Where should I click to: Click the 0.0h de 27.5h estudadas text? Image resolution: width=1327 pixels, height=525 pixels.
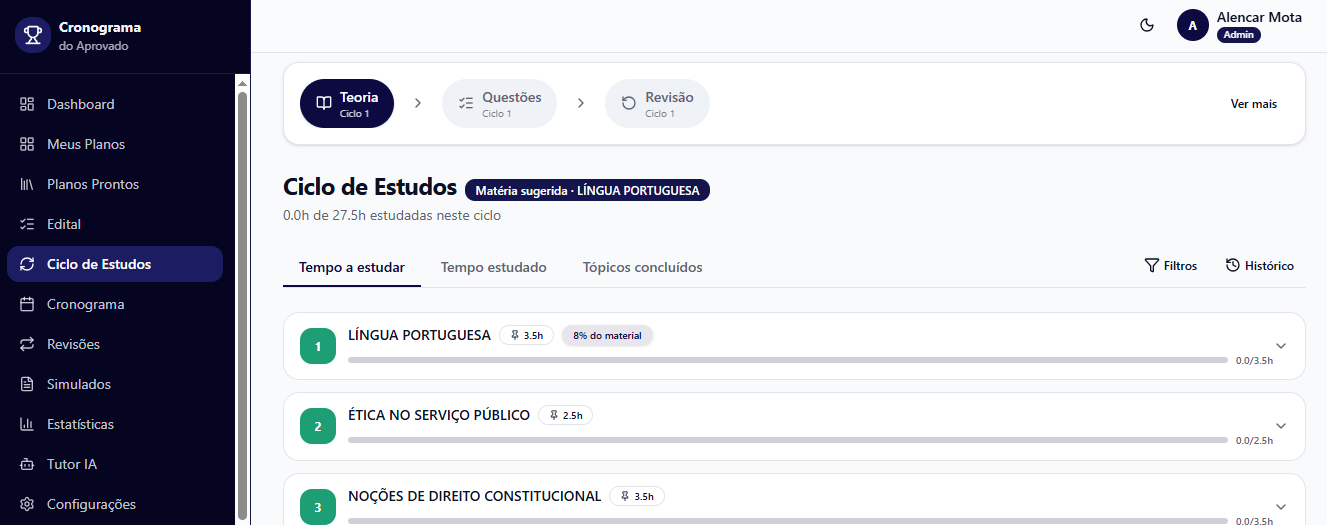(392, 215)
